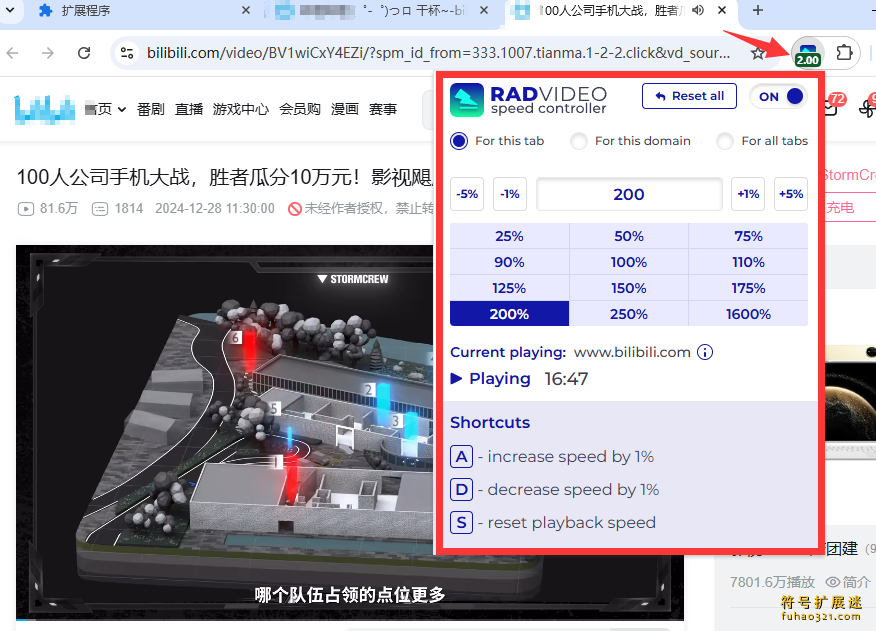Open the 会员购 navigation item
This screenshot has width=876, height=631.
[x=300, y=109]
